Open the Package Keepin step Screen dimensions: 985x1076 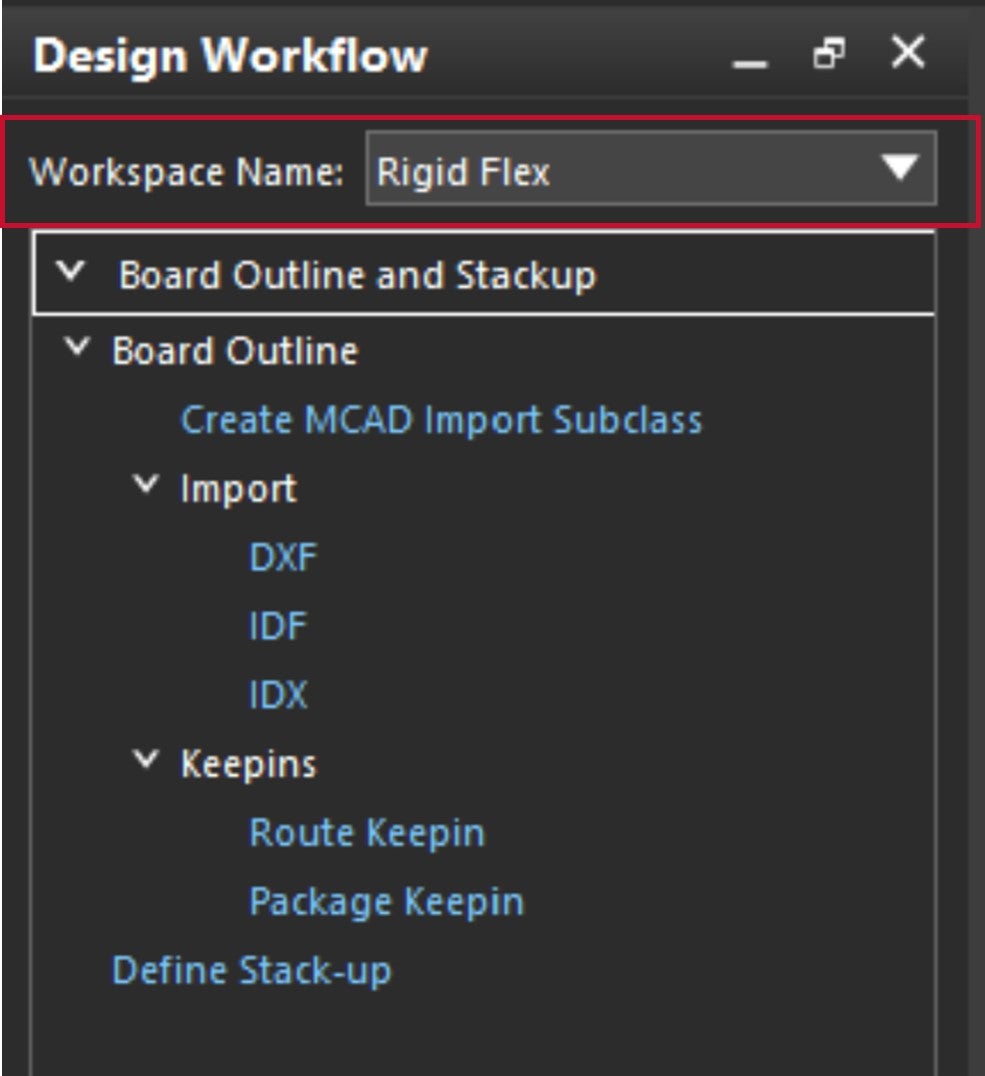[386, 901]
